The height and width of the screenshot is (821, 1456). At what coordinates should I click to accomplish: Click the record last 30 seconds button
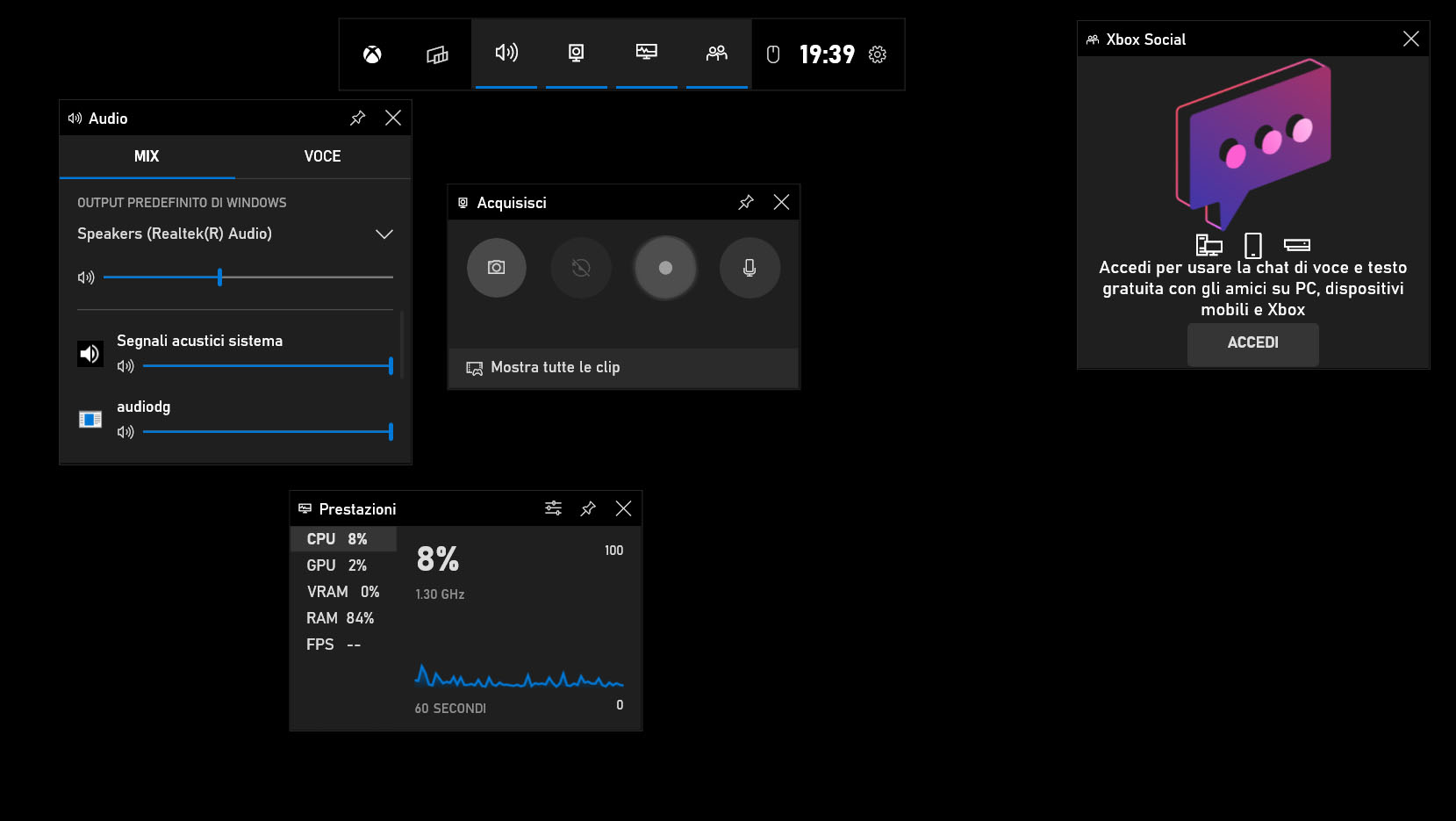point(581,268)
